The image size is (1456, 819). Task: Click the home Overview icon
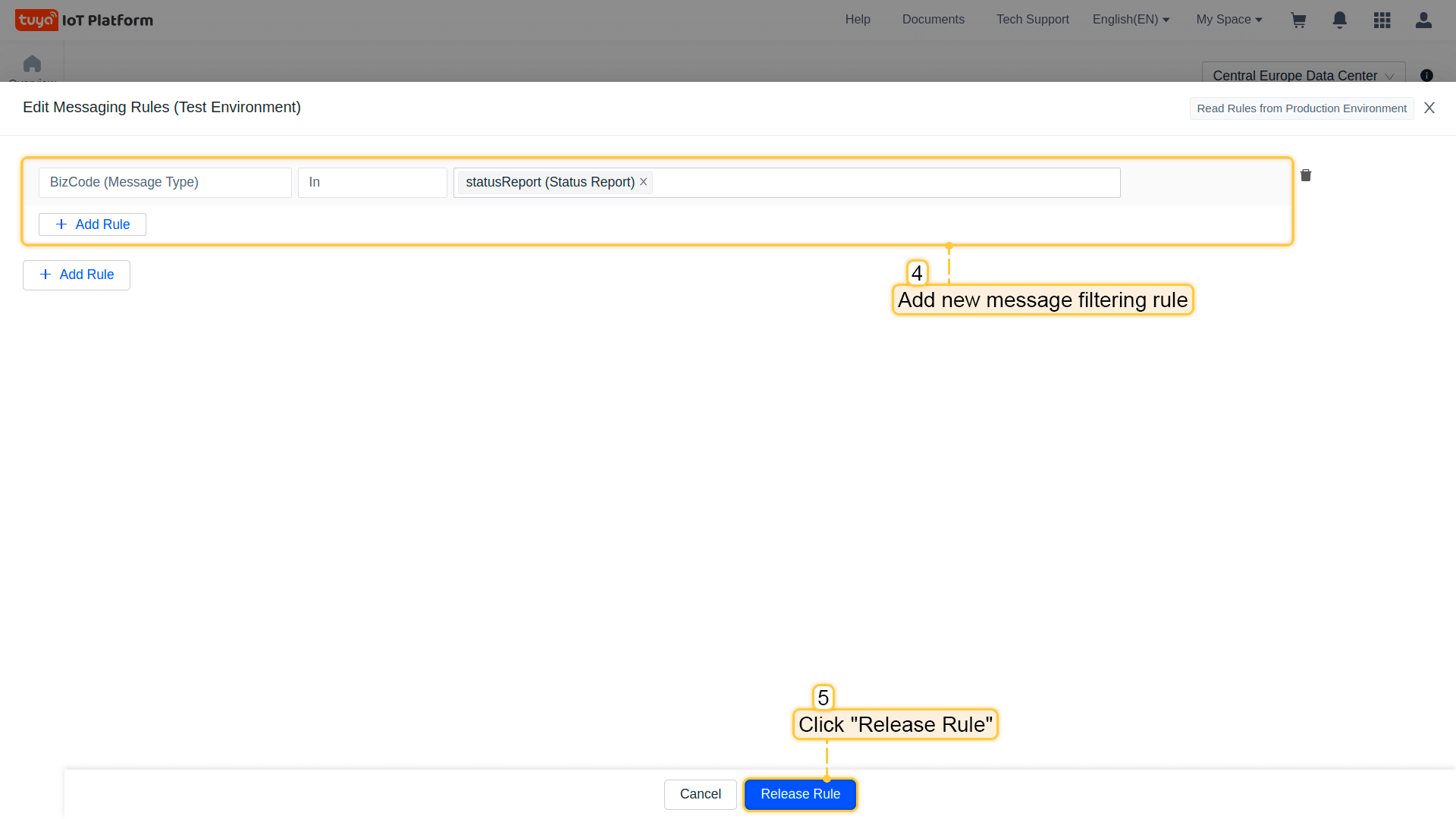[32, 64]
